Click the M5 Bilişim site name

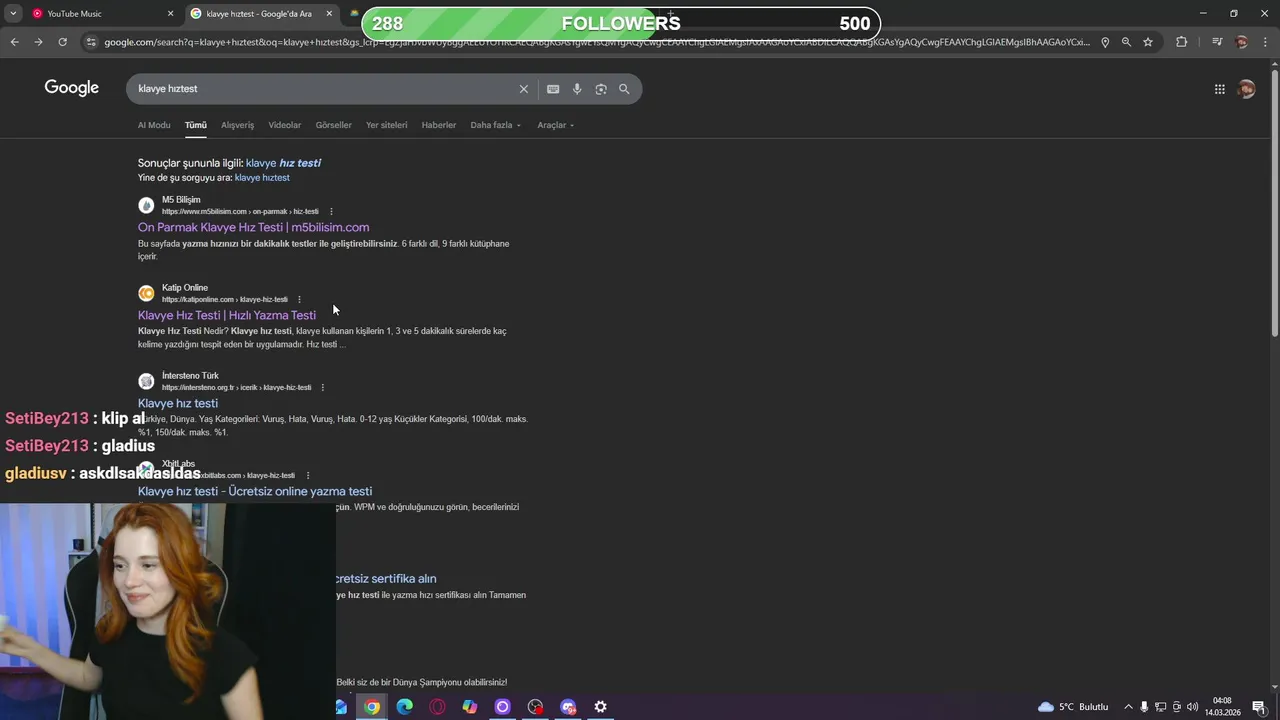[181, 200]
